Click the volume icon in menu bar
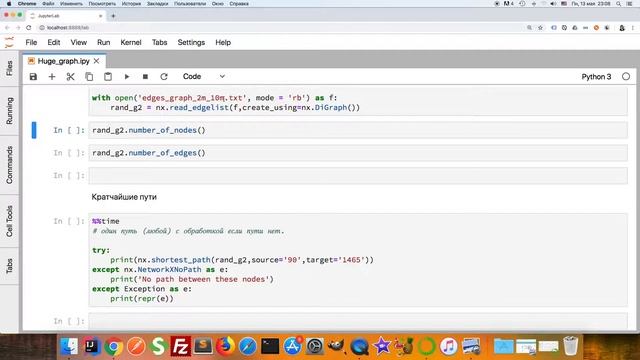This screenshot has height=360, width=640. [553, 4]
